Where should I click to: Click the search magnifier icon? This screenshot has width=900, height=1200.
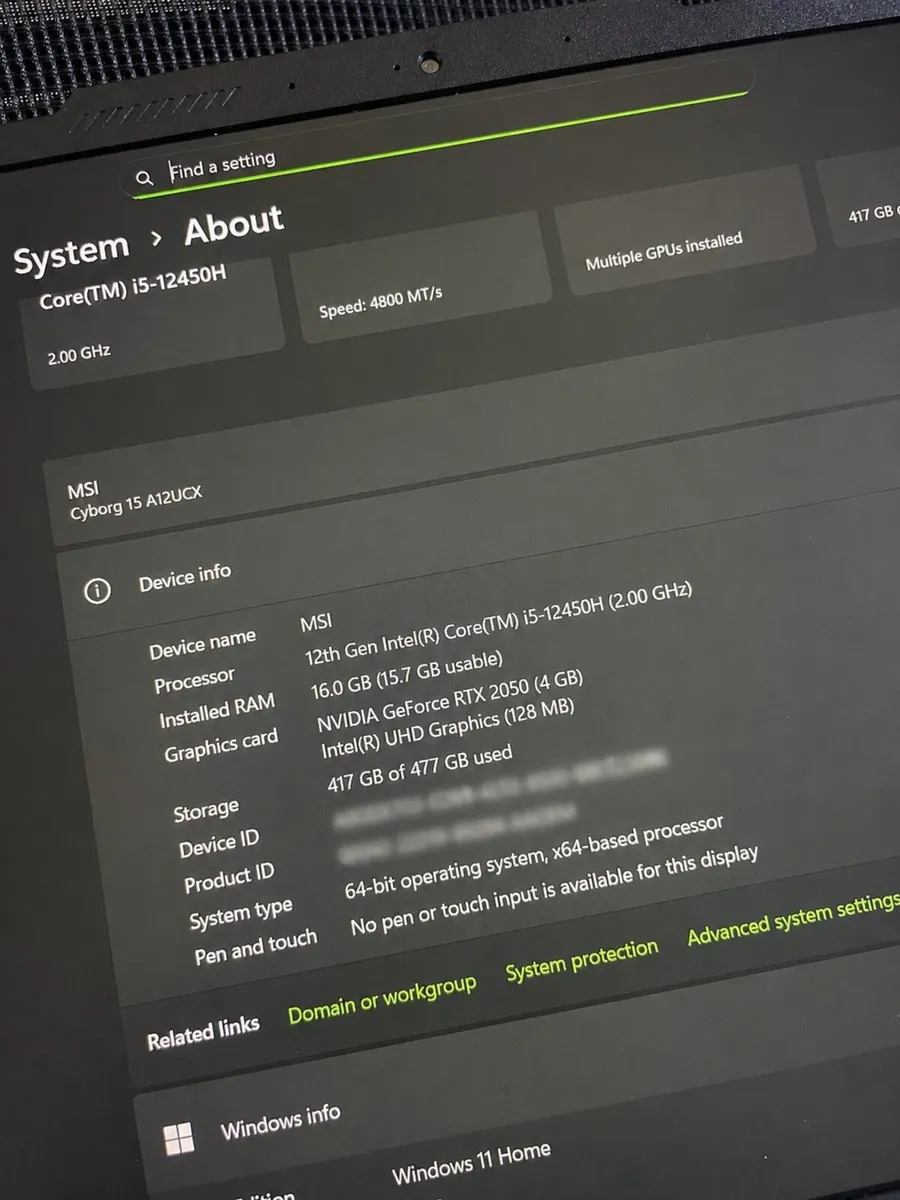pos(145,178)
